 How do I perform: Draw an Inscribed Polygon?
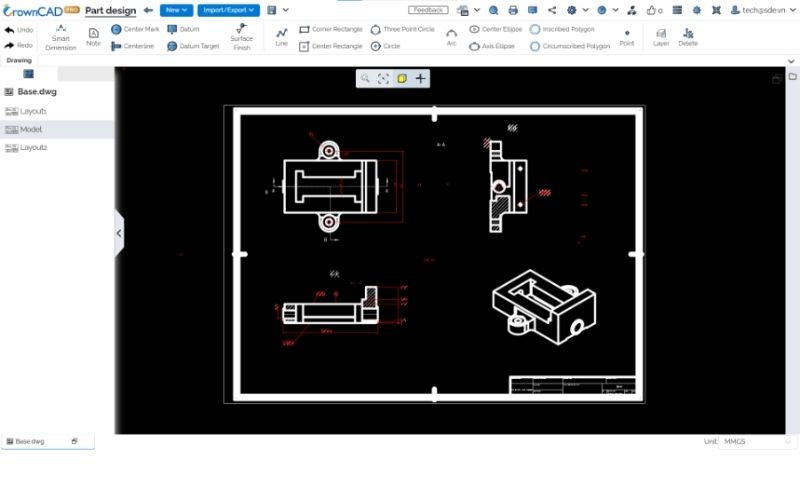point(562,30)
